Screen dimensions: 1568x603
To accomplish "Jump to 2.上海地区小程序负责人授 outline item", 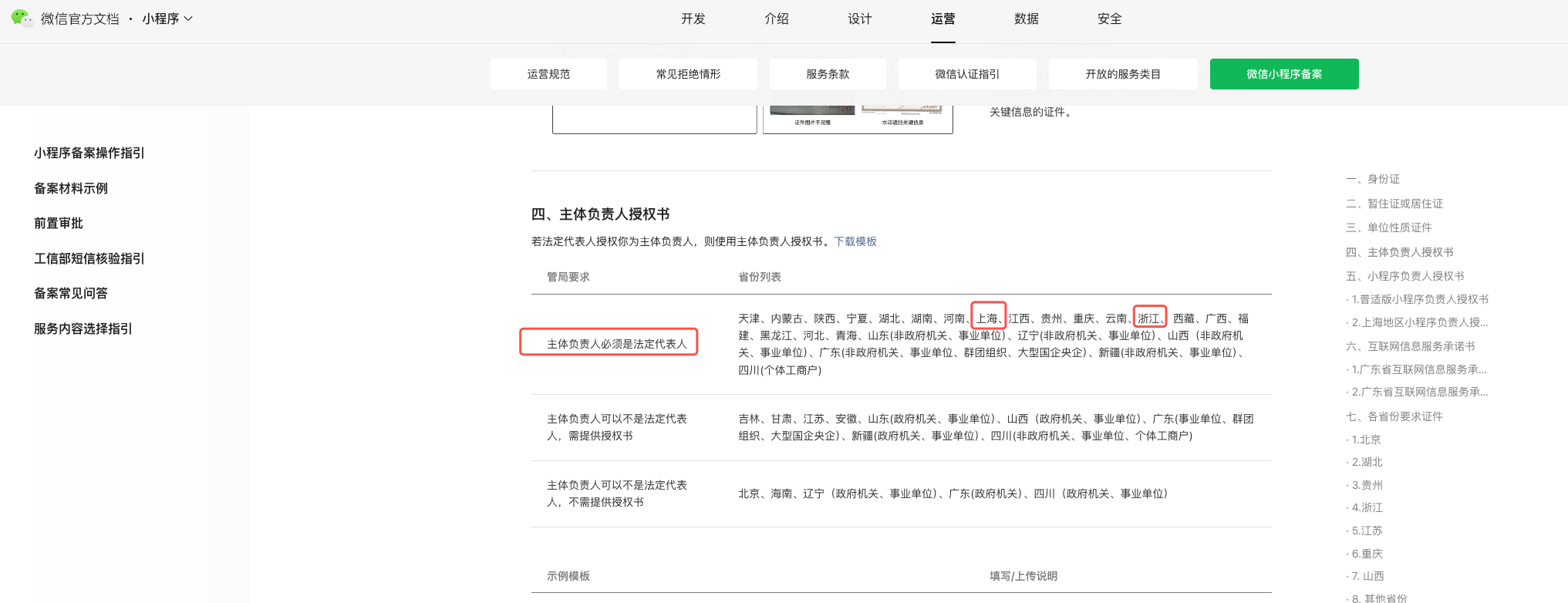I will point(1418,322).
